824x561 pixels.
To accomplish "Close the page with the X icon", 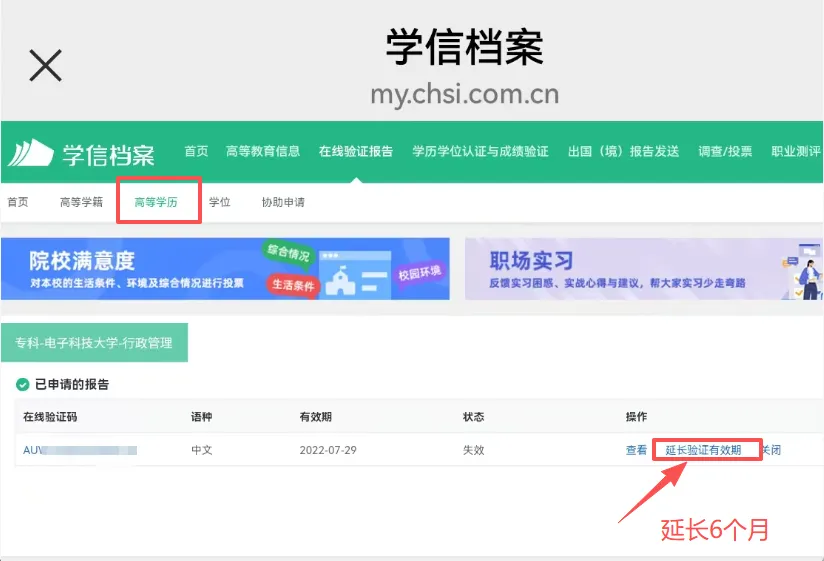I will tap(45, 66).
